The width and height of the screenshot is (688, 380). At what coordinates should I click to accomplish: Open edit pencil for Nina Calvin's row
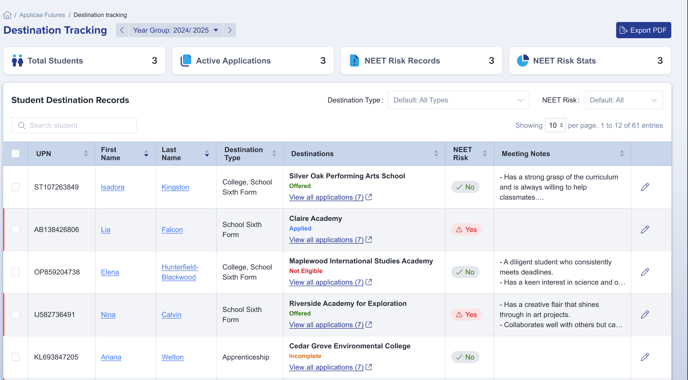coord(645,315)
